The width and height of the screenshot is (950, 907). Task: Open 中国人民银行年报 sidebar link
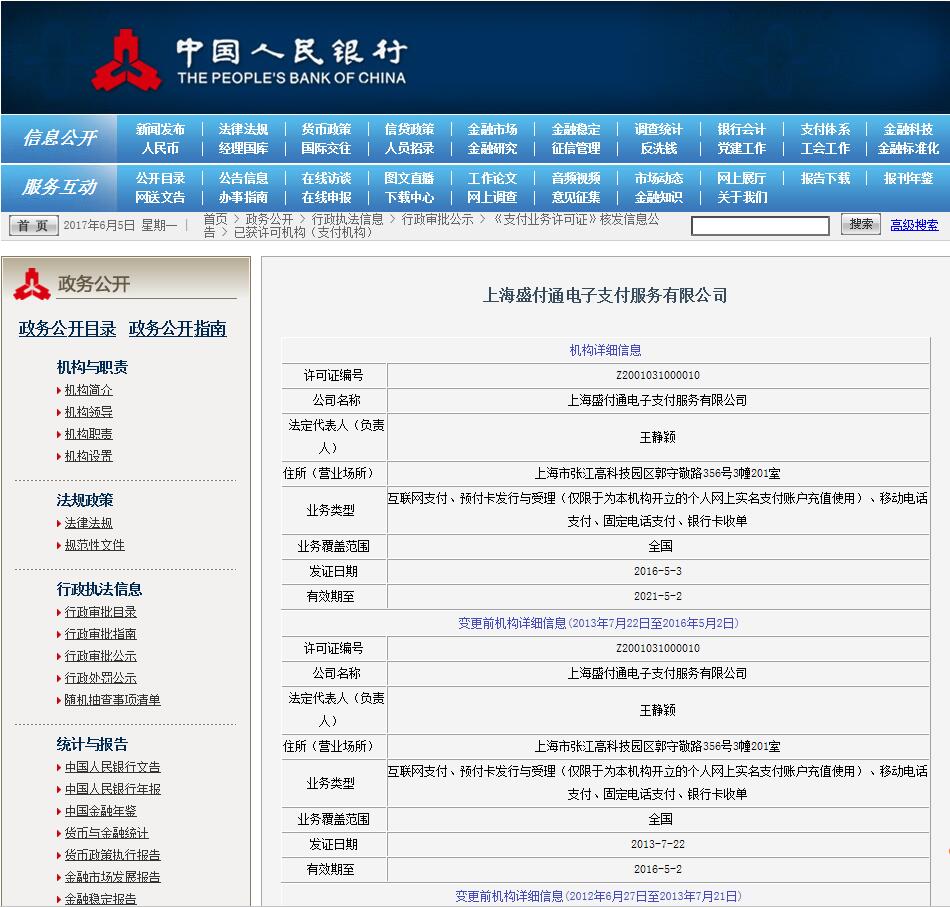click(x=113, y=789)
